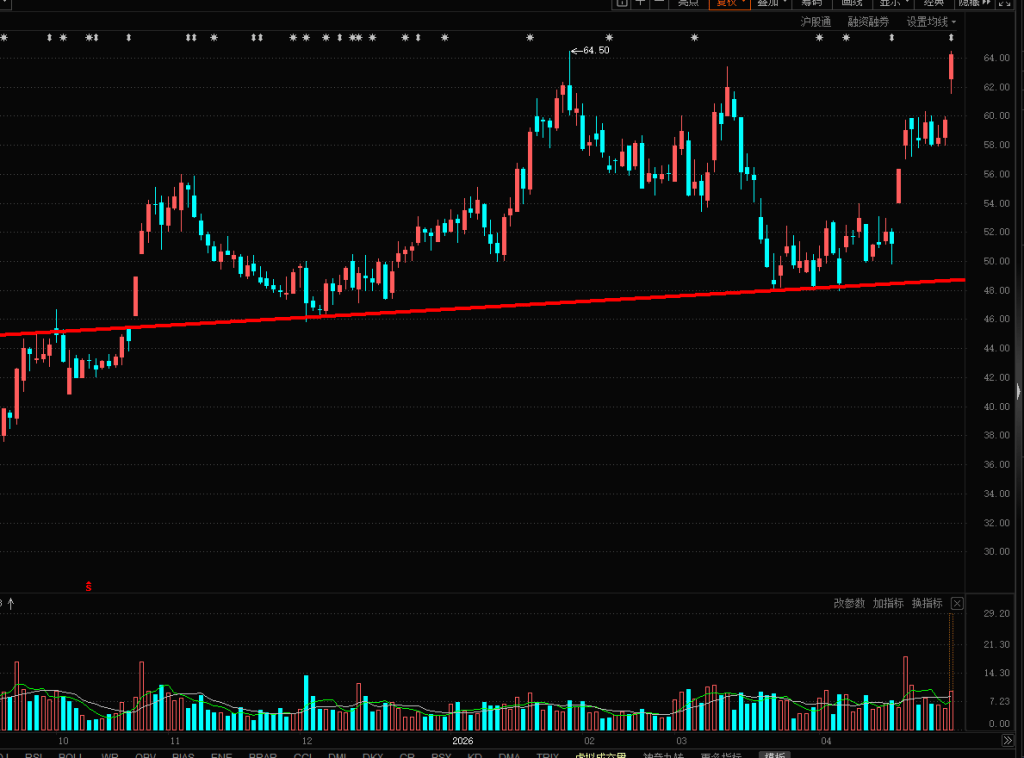1024x758 pixels.
Task: Click the red S marker below the chart
Action: (x=89, y=586)
